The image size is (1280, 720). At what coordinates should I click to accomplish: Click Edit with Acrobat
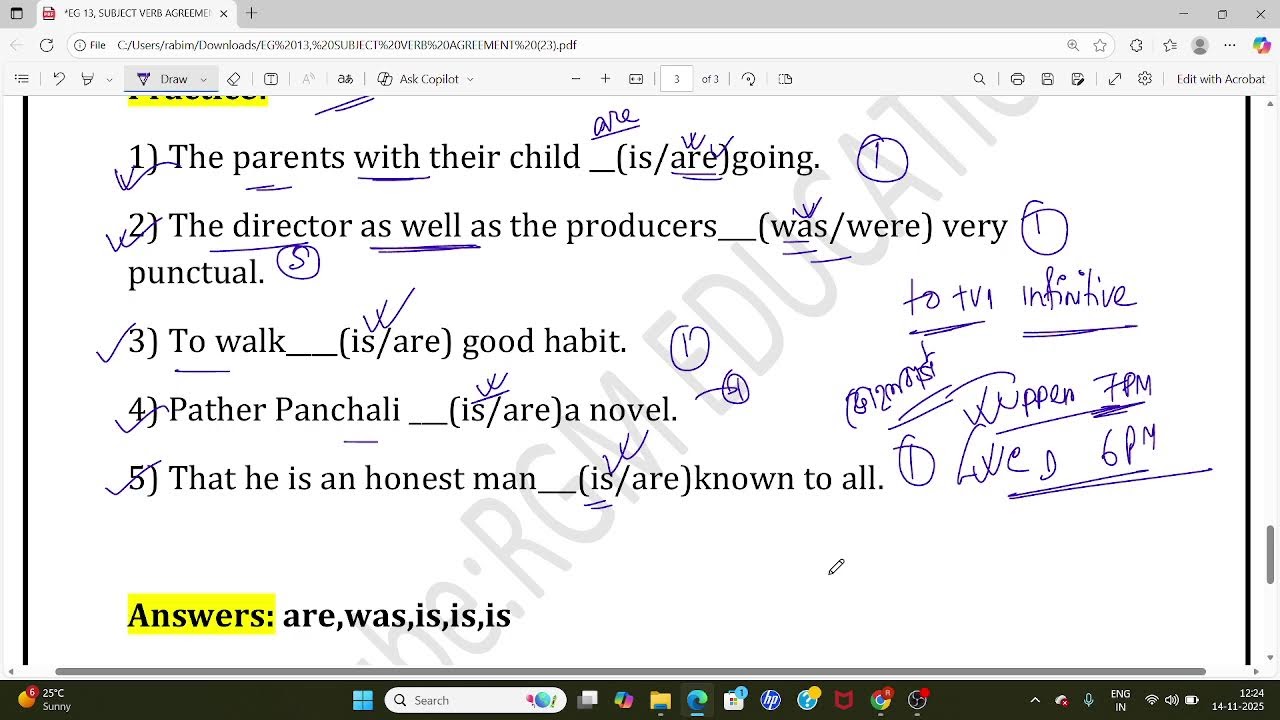(1220, 79)
